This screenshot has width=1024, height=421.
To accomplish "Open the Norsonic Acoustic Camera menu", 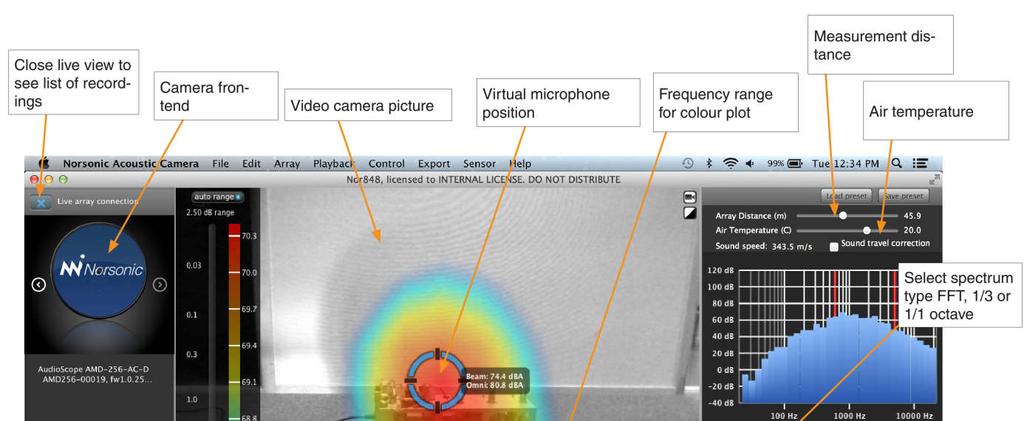I will click(131, 164).
